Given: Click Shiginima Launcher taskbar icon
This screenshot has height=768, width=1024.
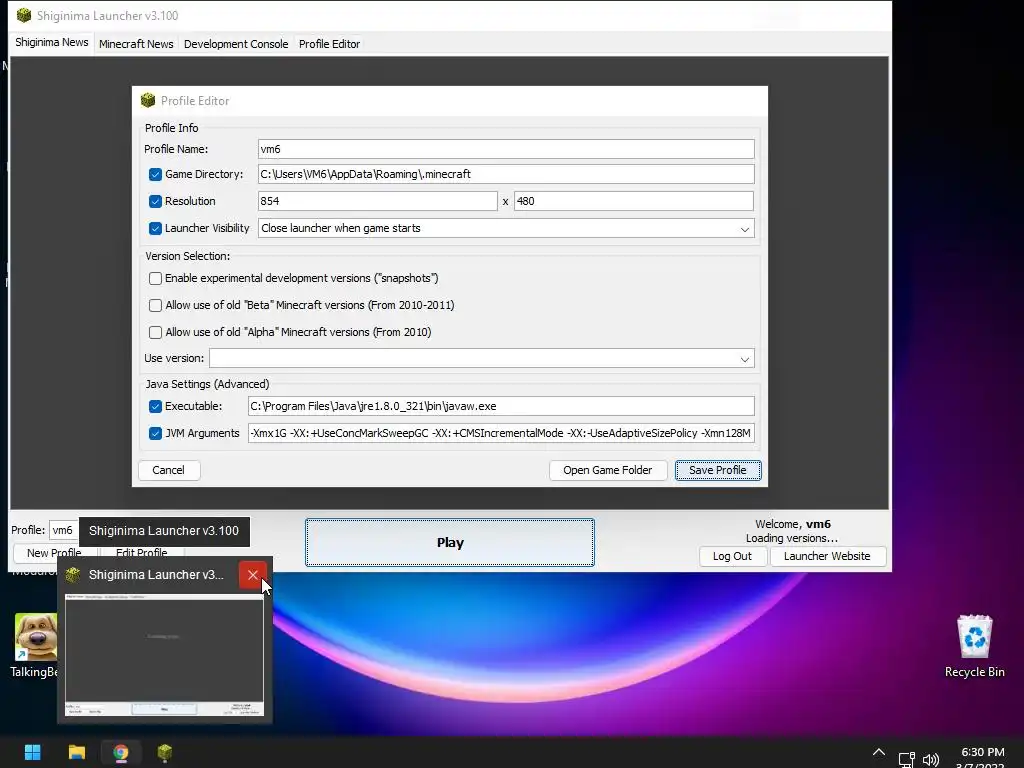Looking at the screenshot, I should [165, 752].
